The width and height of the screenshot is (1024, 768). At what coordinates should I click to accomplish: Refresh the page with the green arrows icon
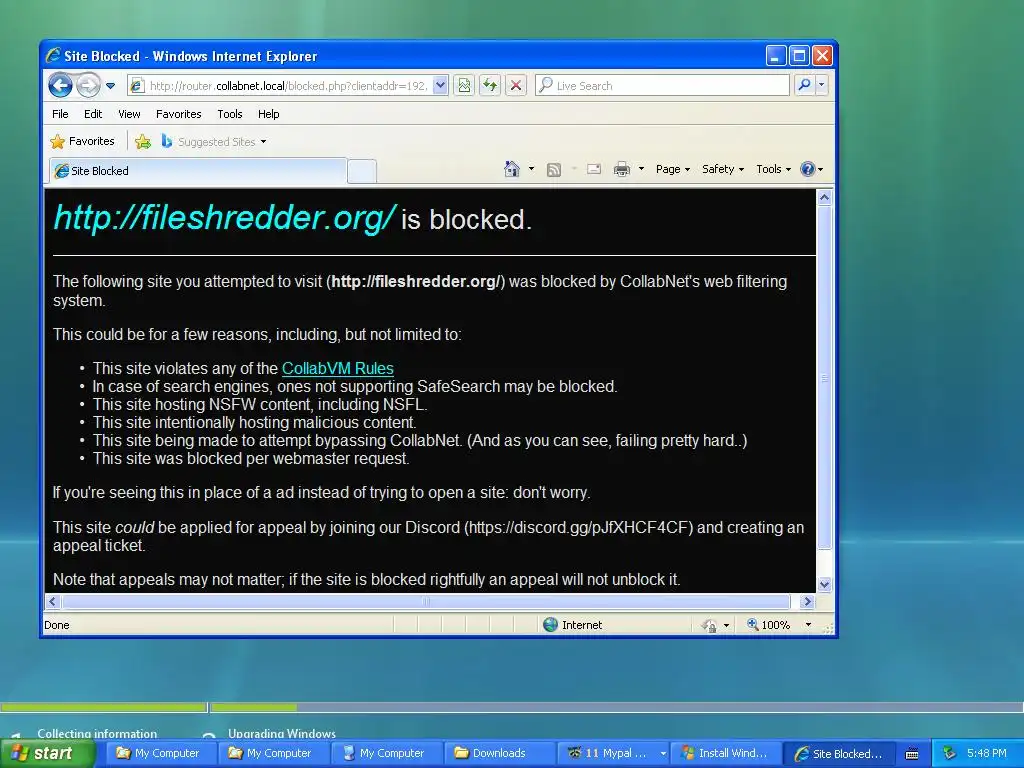pos(490,86)
